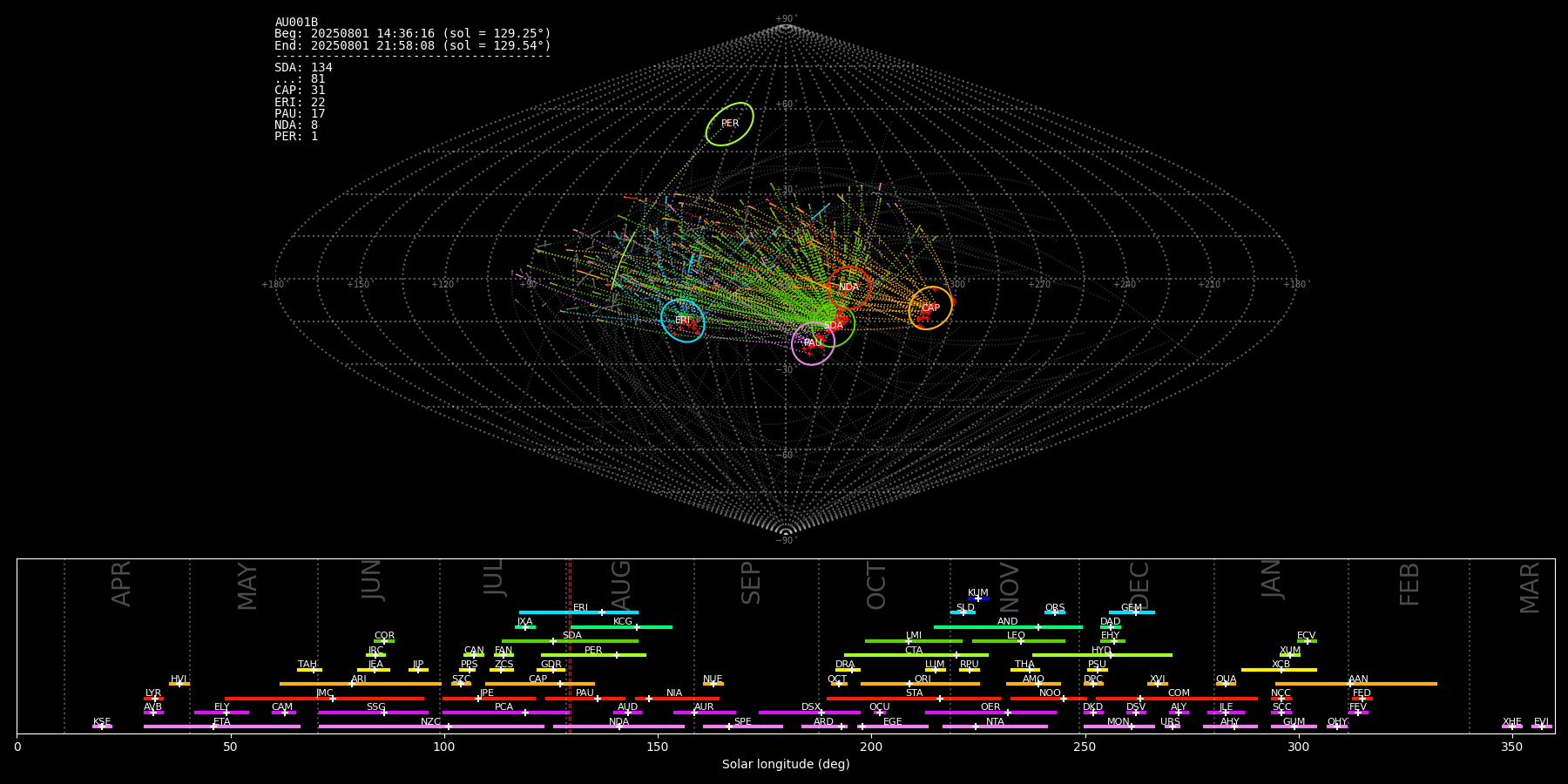Click the SSG shower label in timeline
The width and height of the screenshot is (1568, 784).
[x=375, y=707]
